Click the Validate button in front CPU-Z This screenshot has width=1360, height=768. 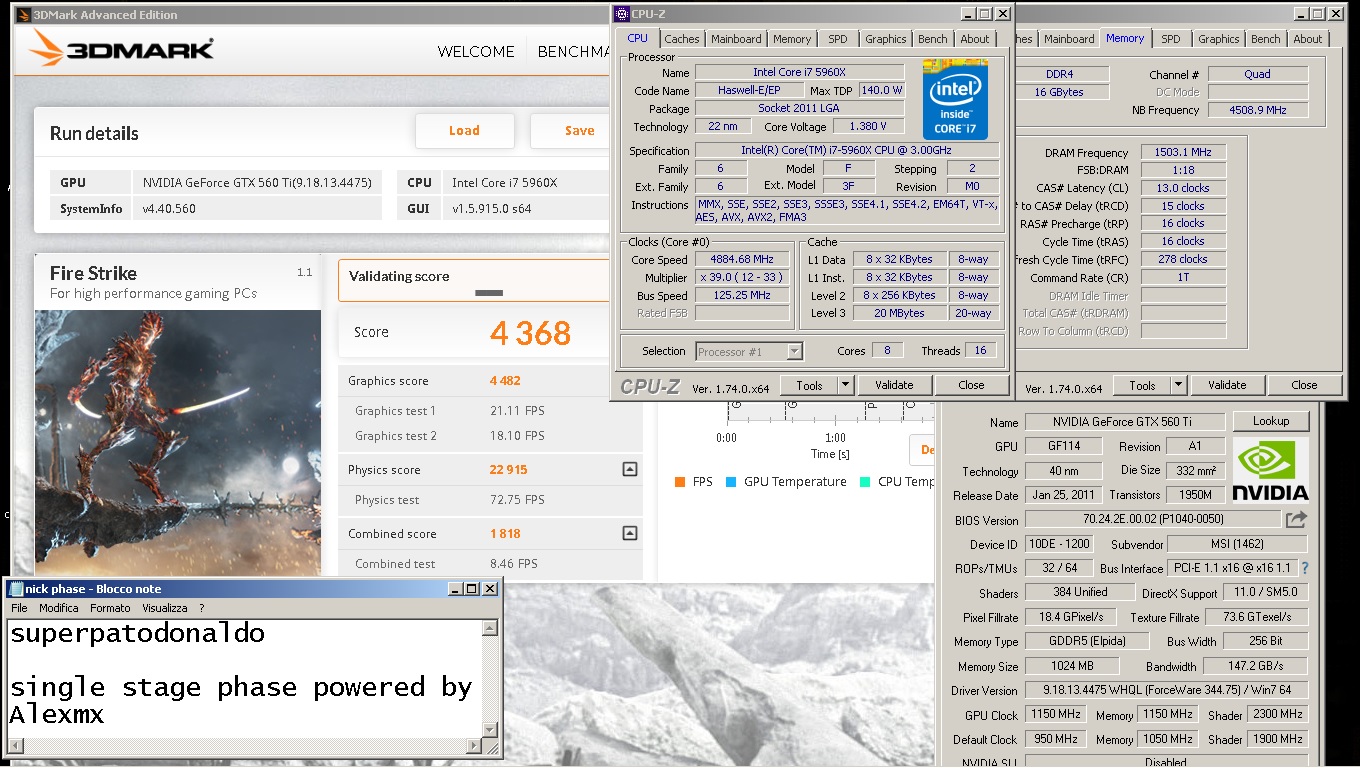coord(893,385)
